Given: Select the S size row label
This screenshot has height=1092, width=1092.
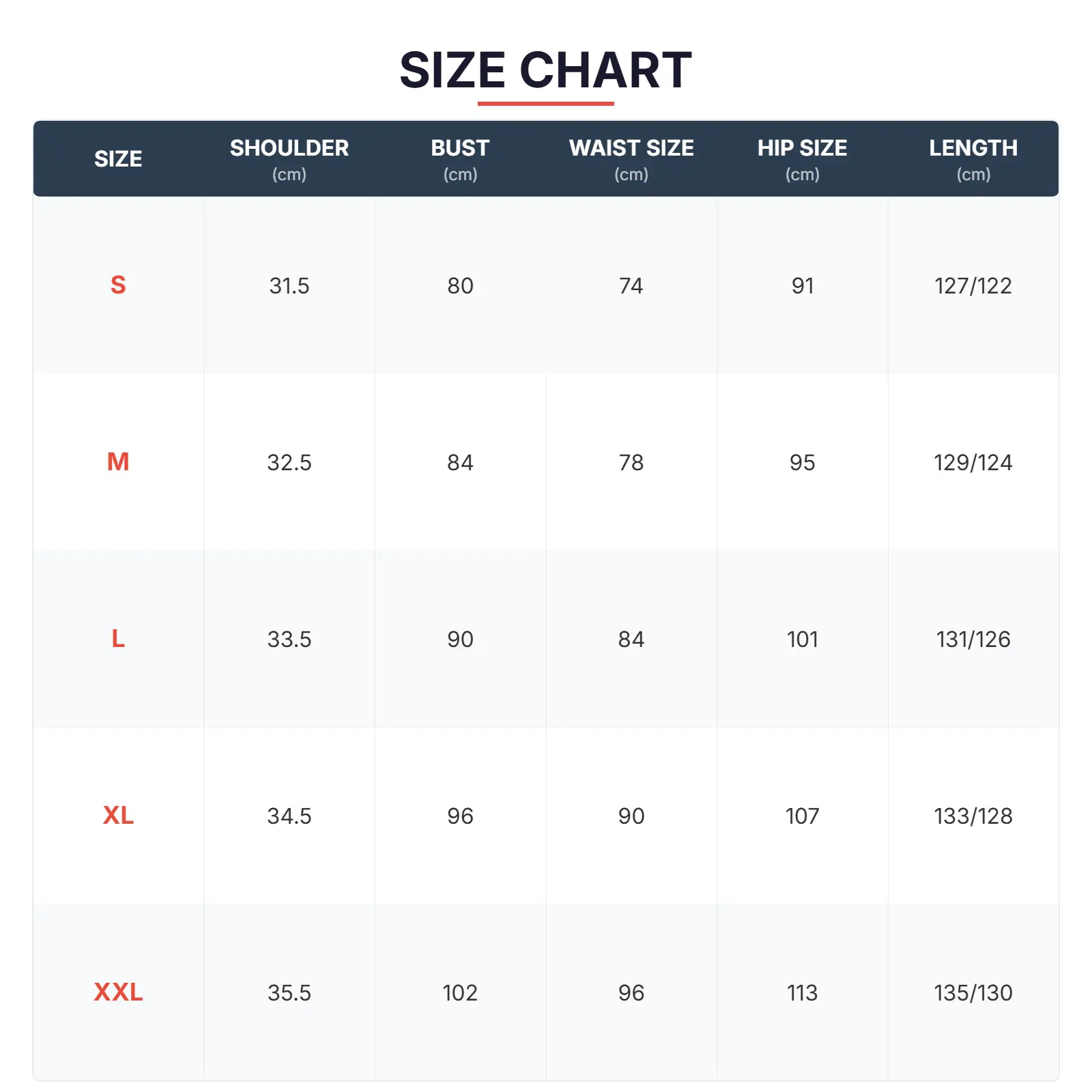Looking at the screenshot, I should click(x=118, y=285).
